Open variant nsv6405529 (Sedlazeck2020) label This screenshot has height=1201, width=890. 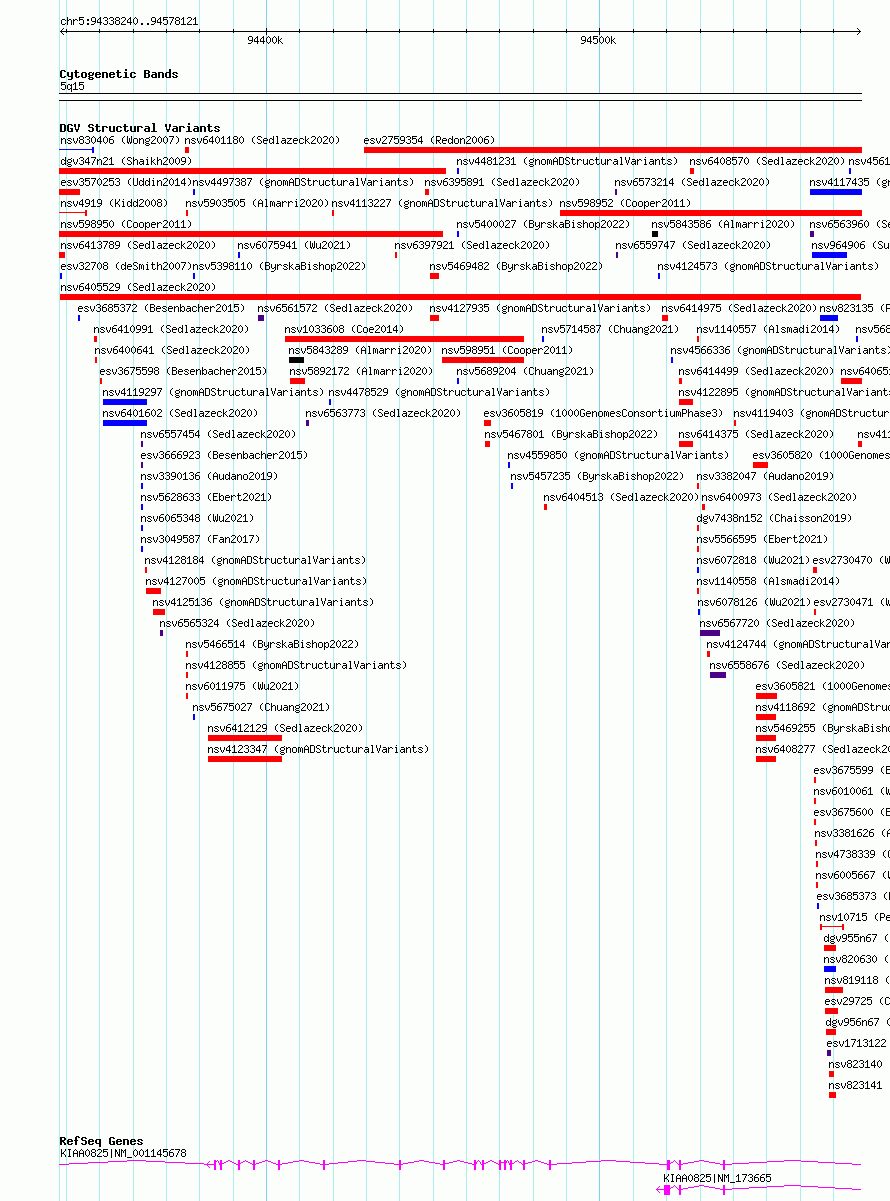(137, 287)
